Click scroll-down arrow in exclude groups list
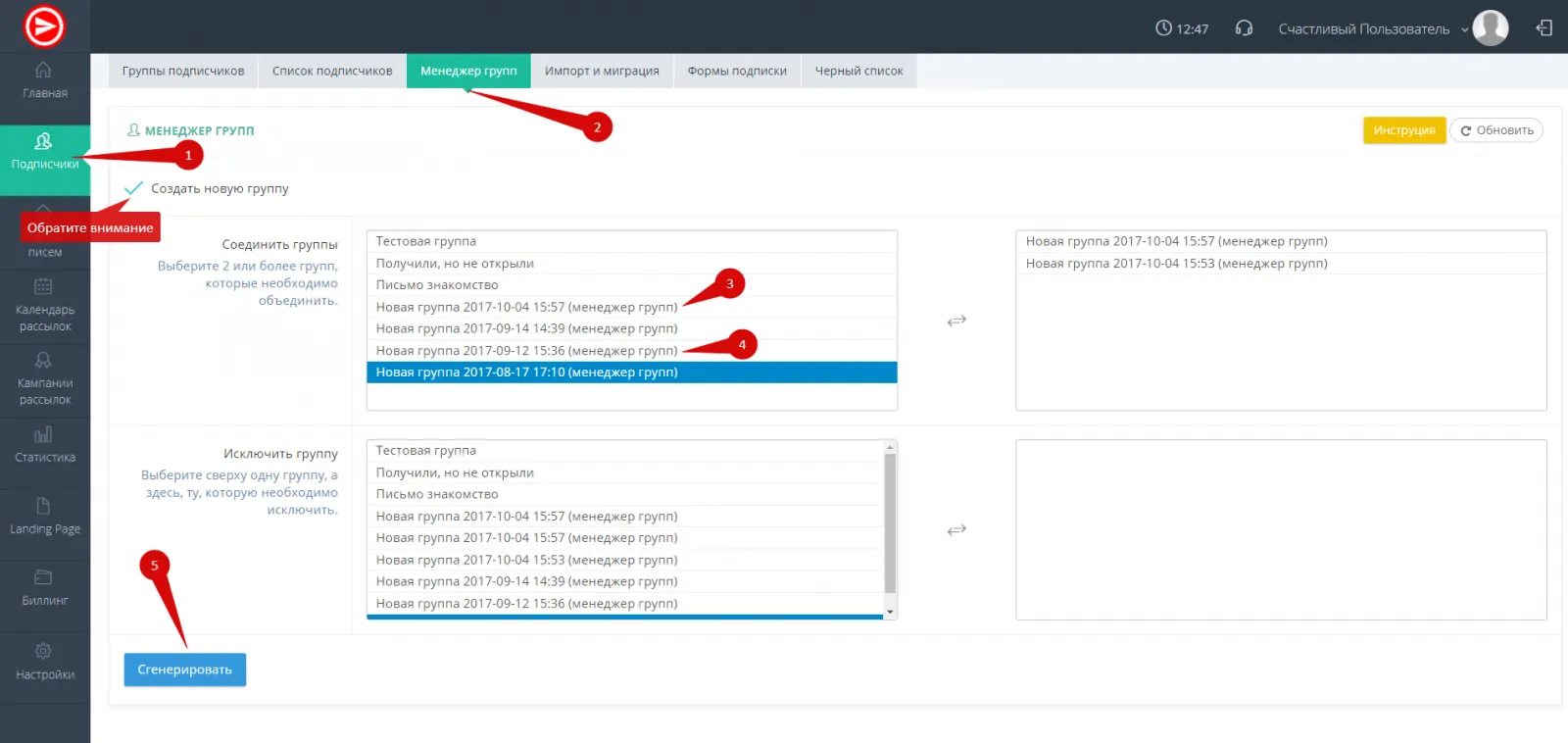Viewport: 1568px width, 743px height. click(x=890, y=613)
